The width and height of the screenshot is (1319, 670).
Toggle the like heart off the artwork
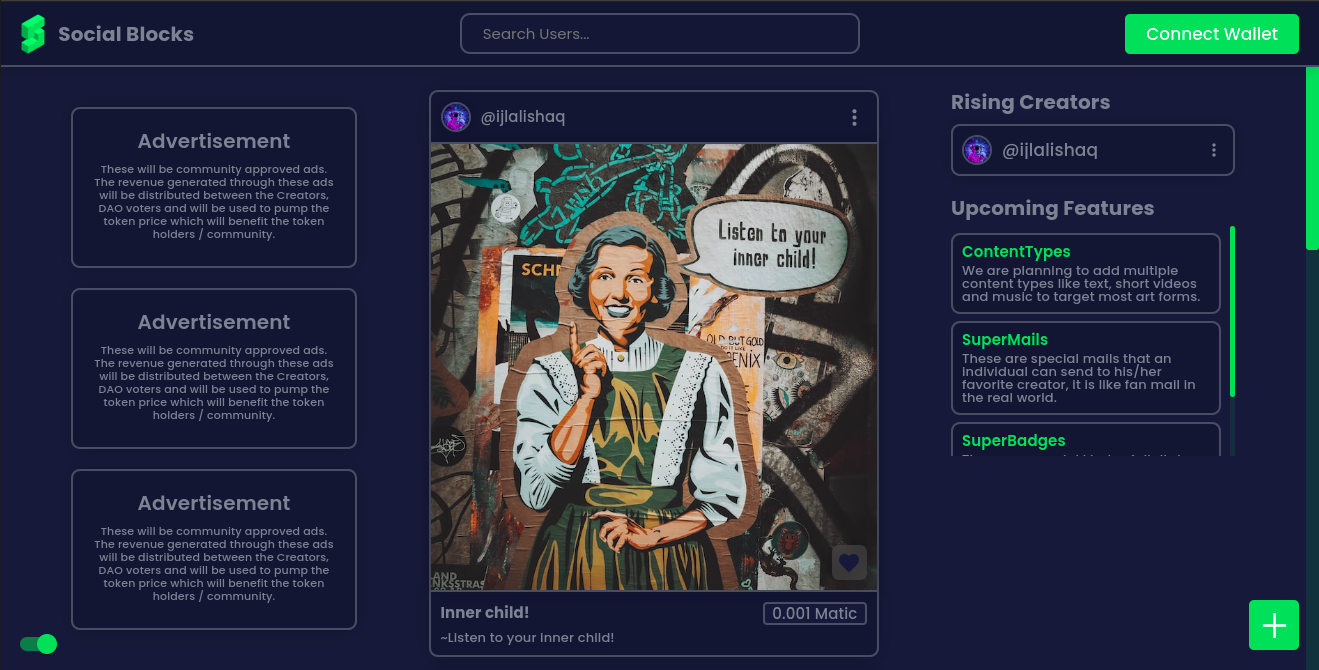pyautogui.click(x=848, y=562)
